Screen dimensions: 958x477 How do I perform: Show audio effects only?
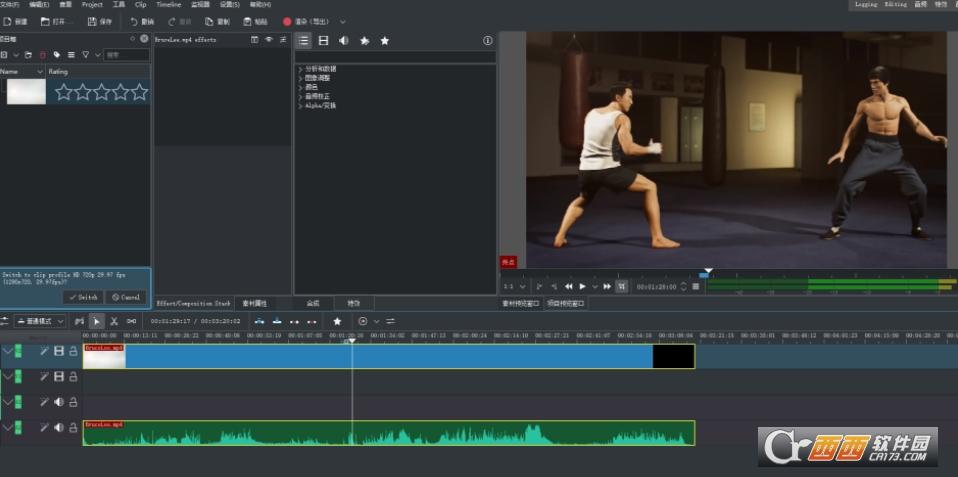(x=344, y=40)
